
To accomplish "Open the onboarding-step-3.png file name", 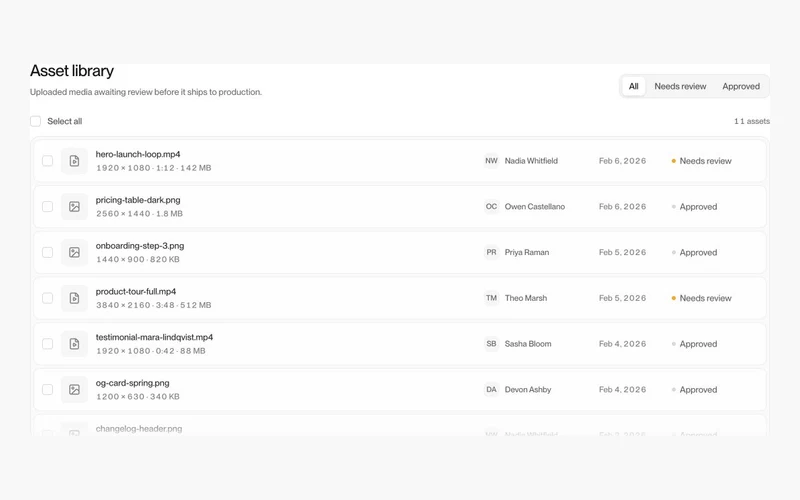I will 140,245.
